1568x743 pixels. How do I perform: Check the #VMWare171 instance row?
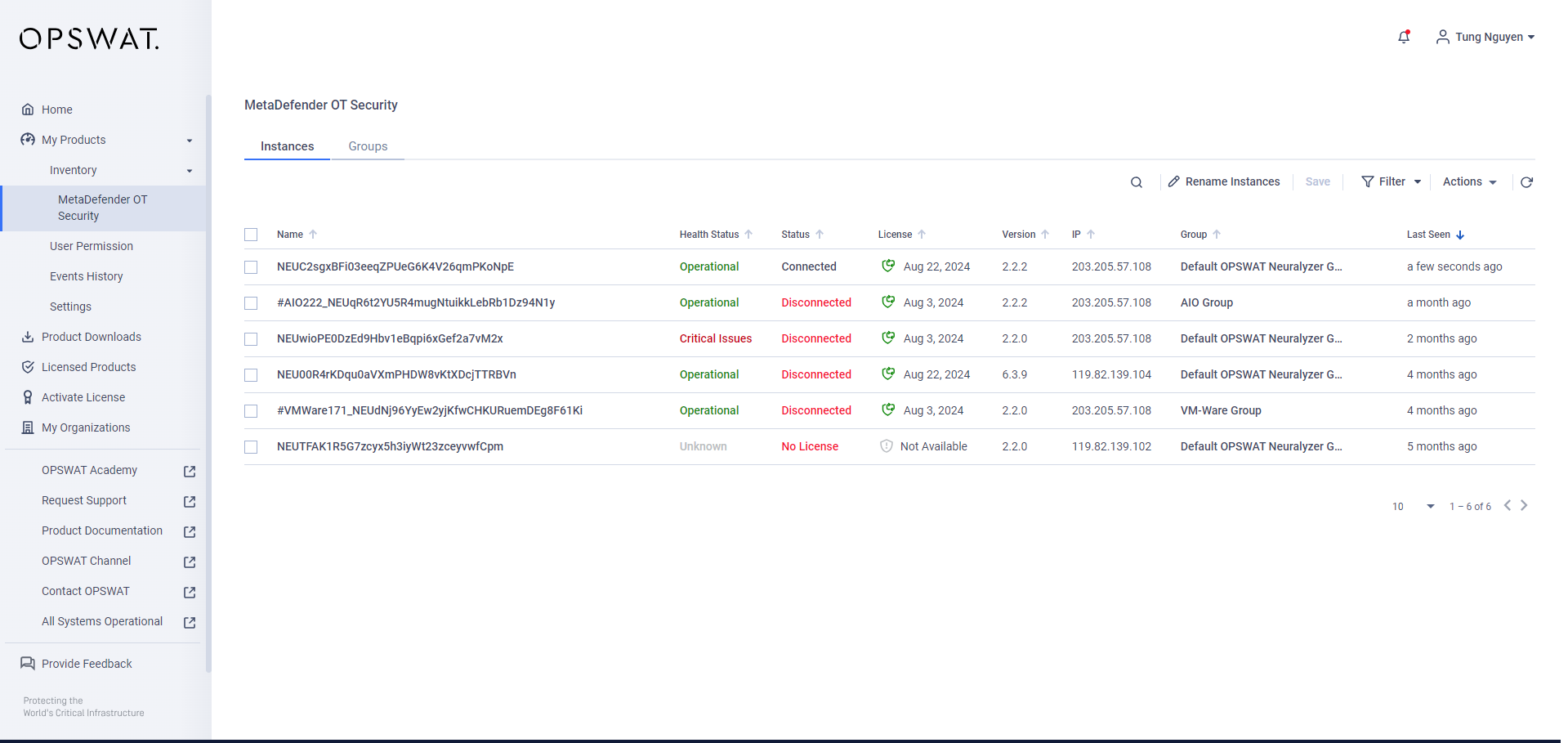(x=251, y=411)
